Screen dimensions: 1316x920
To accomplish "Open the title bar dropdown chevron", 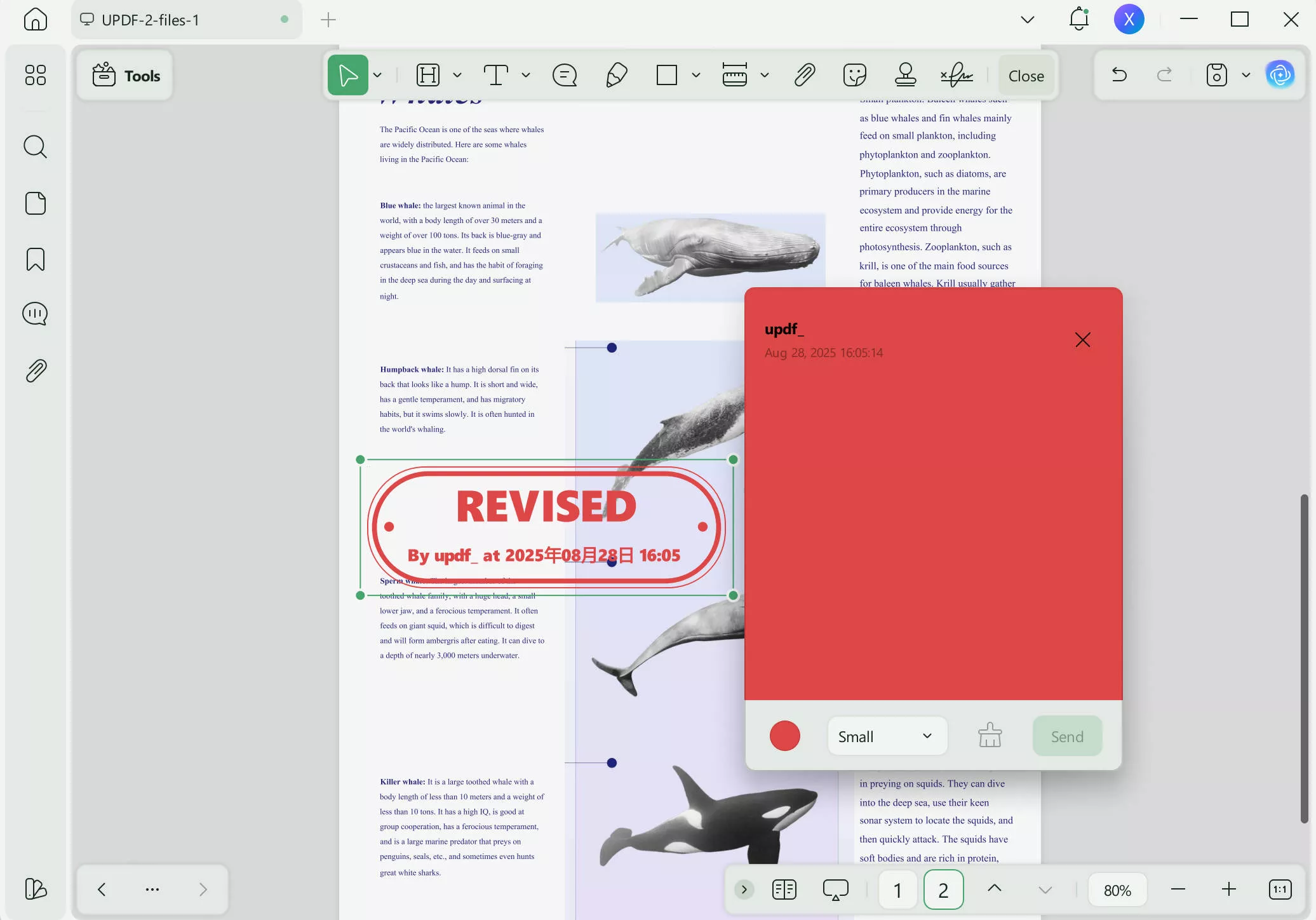I will click(1027, 20).
